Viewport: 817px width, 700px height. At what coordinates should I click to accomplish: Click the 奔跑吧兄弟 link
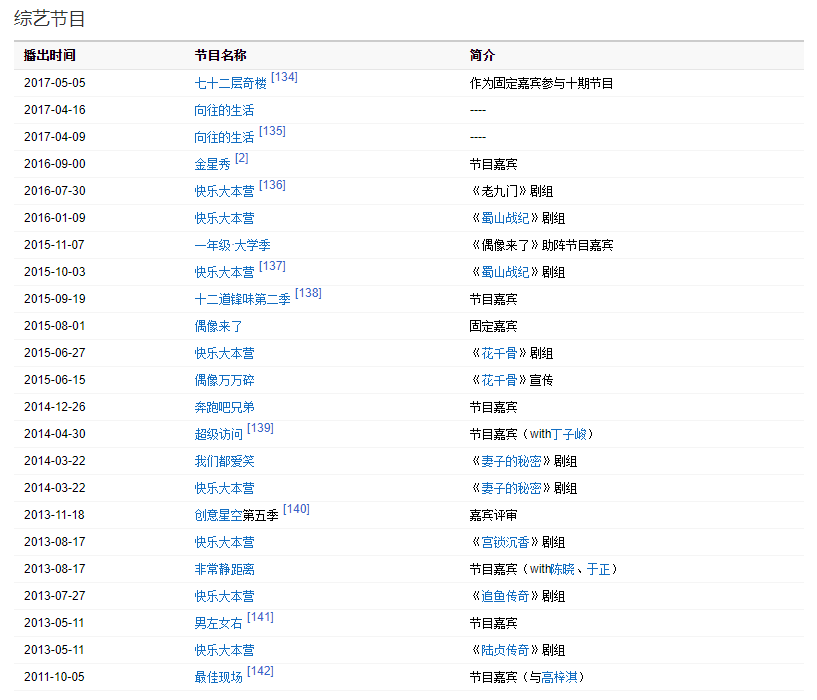(x=224, y=407)
